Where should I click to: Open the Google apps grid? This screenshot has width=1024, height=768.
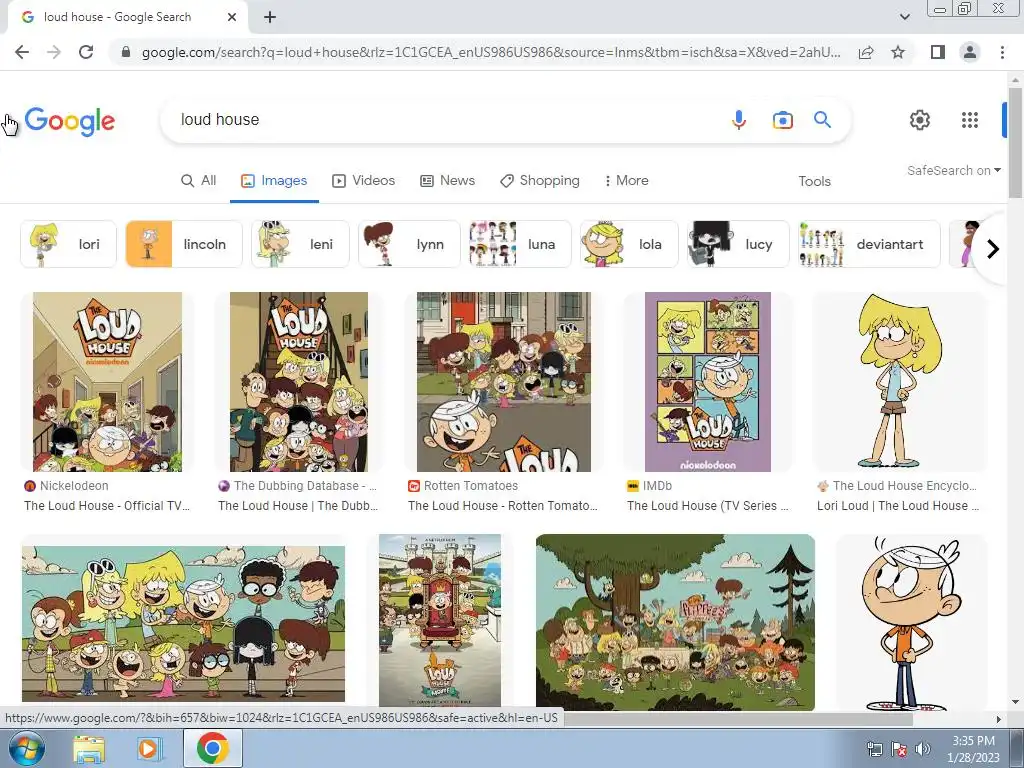pos(970,120)
